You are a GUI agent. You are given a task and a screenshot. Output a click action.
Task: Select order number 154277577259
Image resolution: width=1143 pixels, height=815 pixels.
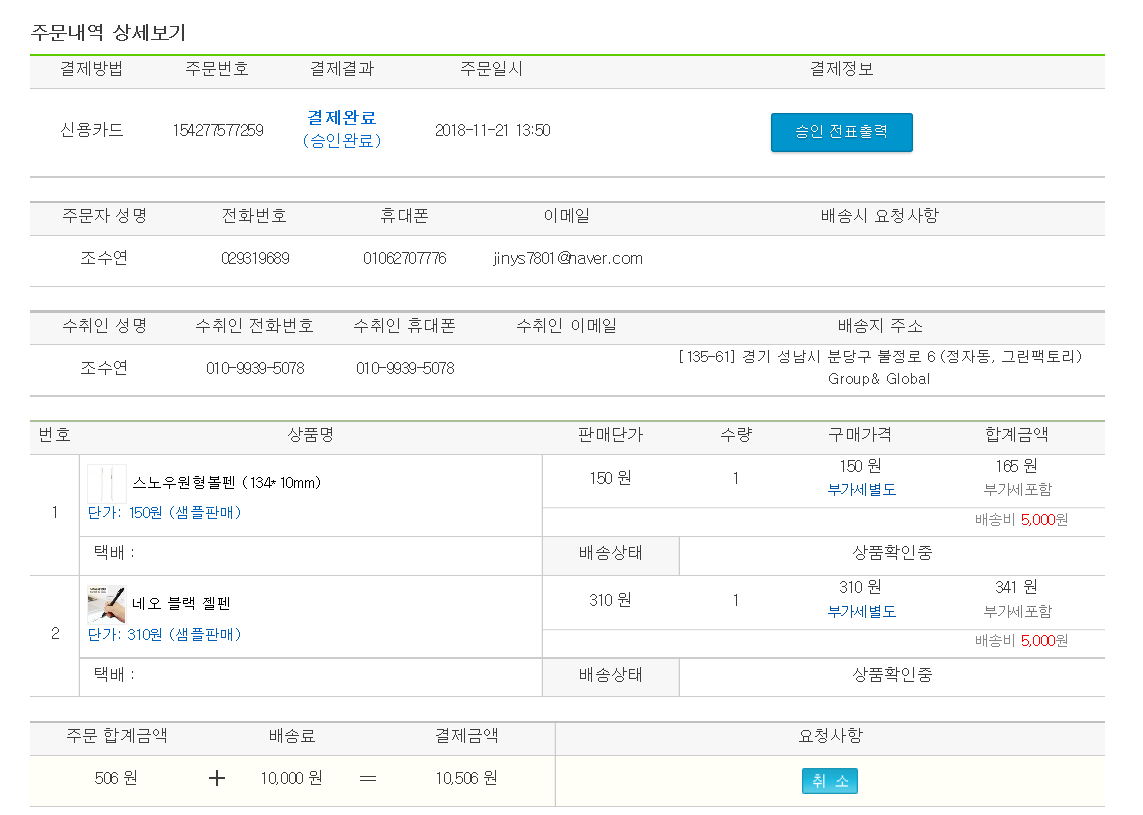tap(218, 130)
